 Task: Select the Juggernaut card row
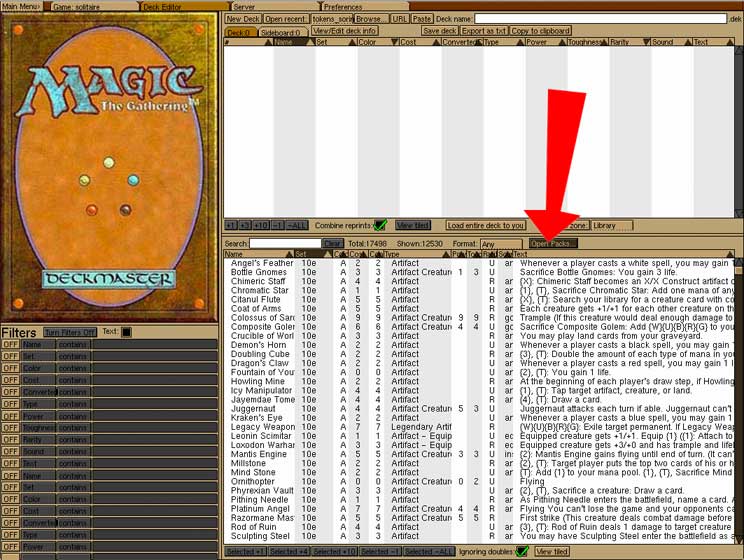(479, 409)
